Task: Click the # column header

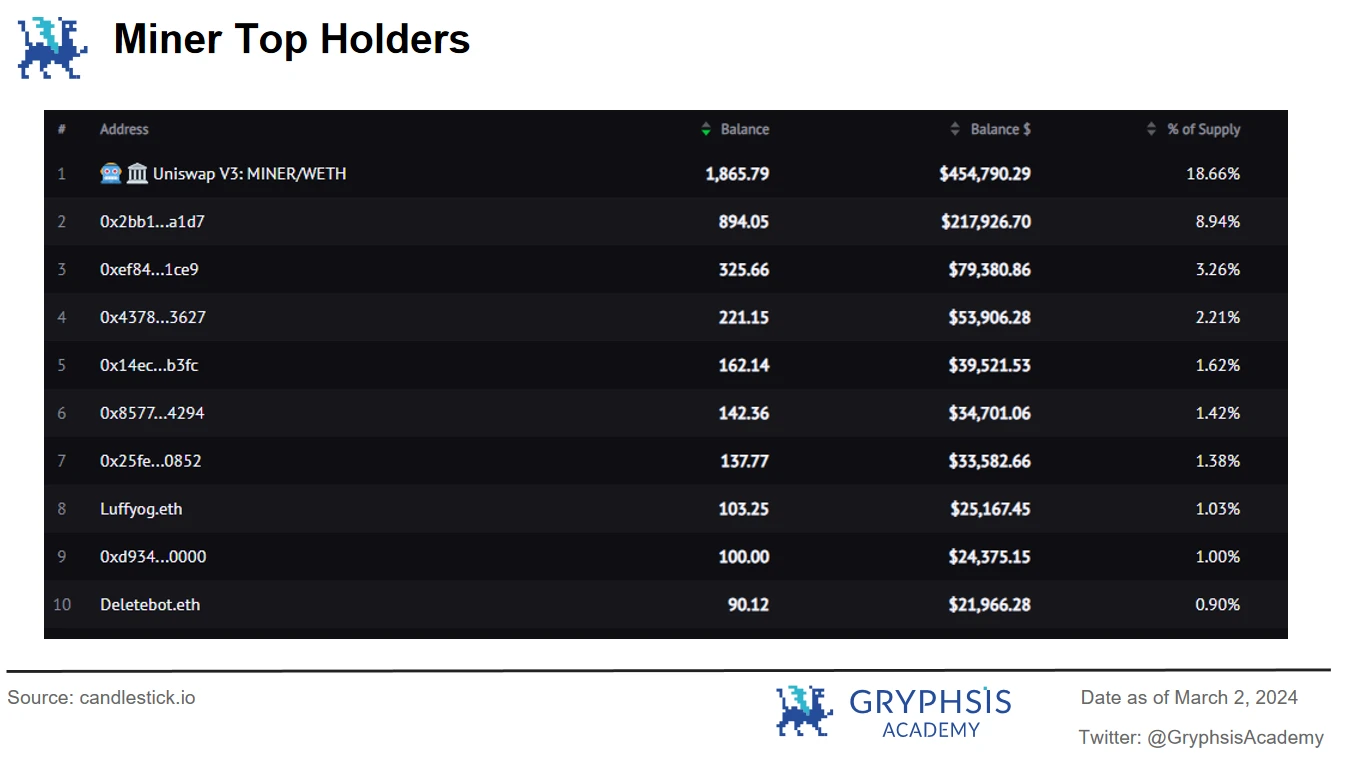Action: (x=62, y=129)
